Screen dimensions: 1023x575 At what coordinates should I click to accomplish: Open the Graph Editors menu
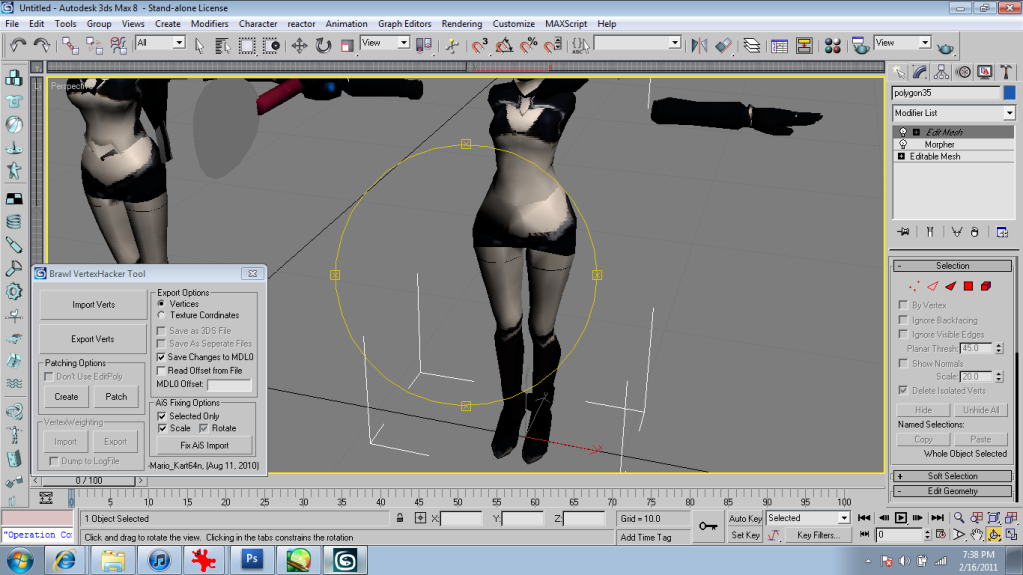[x=405, y=23]
